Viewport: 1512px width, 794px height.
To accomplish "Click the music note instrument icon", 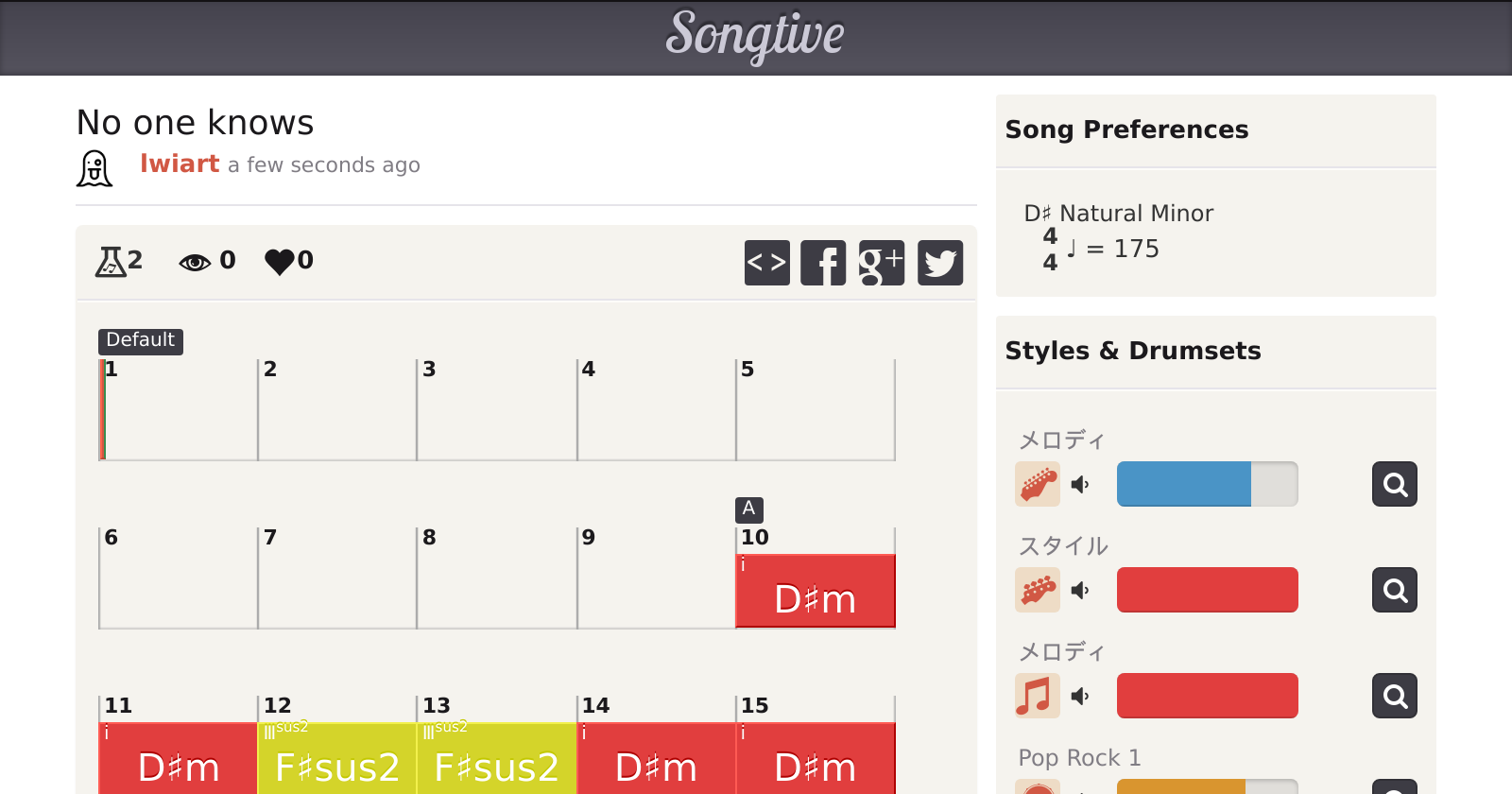I will [1038, 696].
